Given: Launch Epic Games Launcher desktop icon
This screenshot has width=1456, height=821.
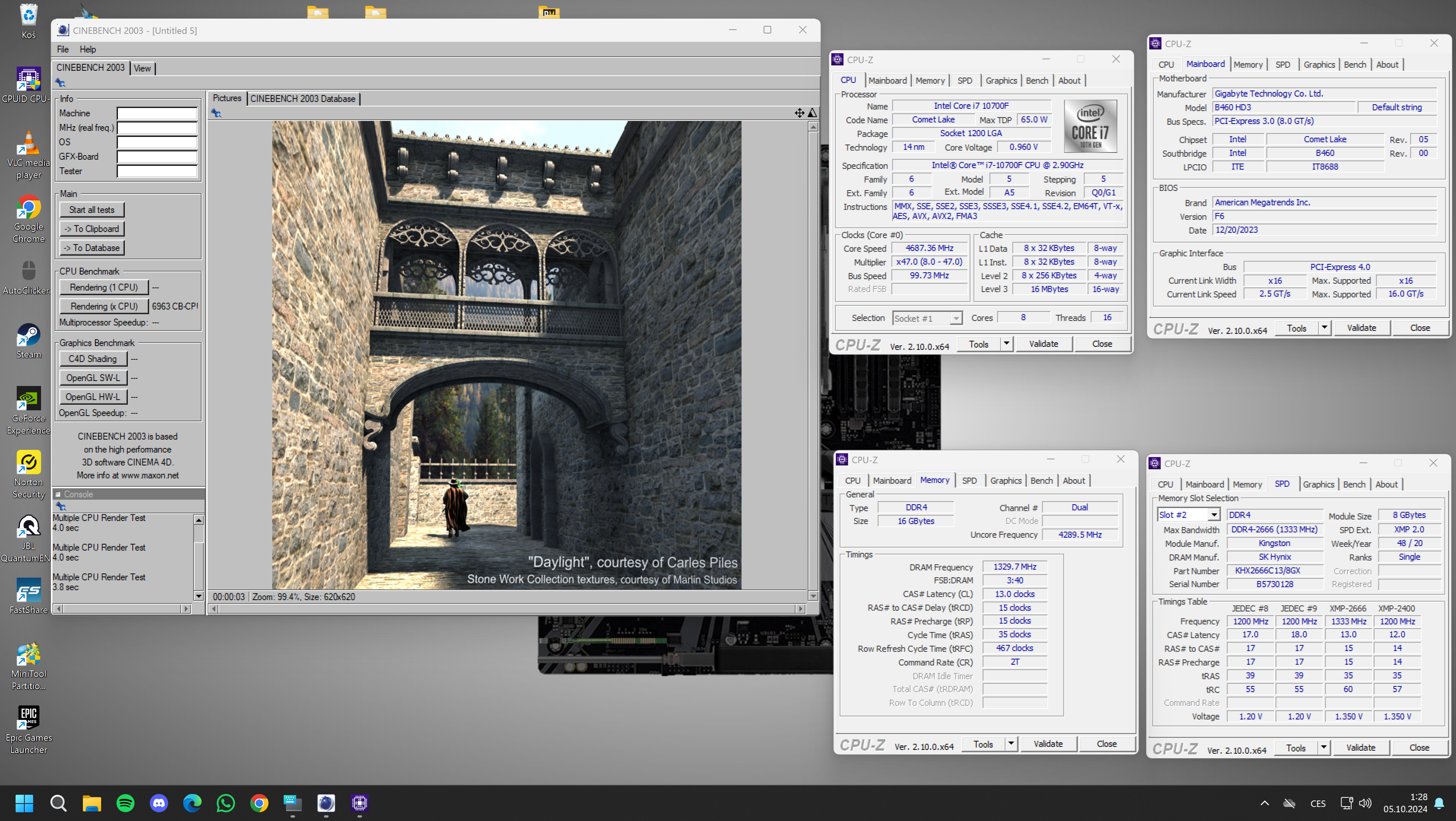Looking at the screenshot, I should pyautogui.click(x=28, y=730).
